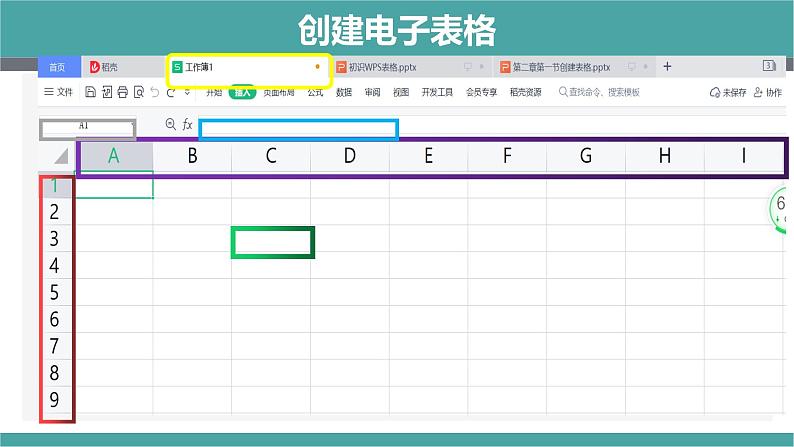Image resolution: width=794 pixels, height=447 pixels.
Task: Click the plus icon to add new tab
Action: point(667,66)
